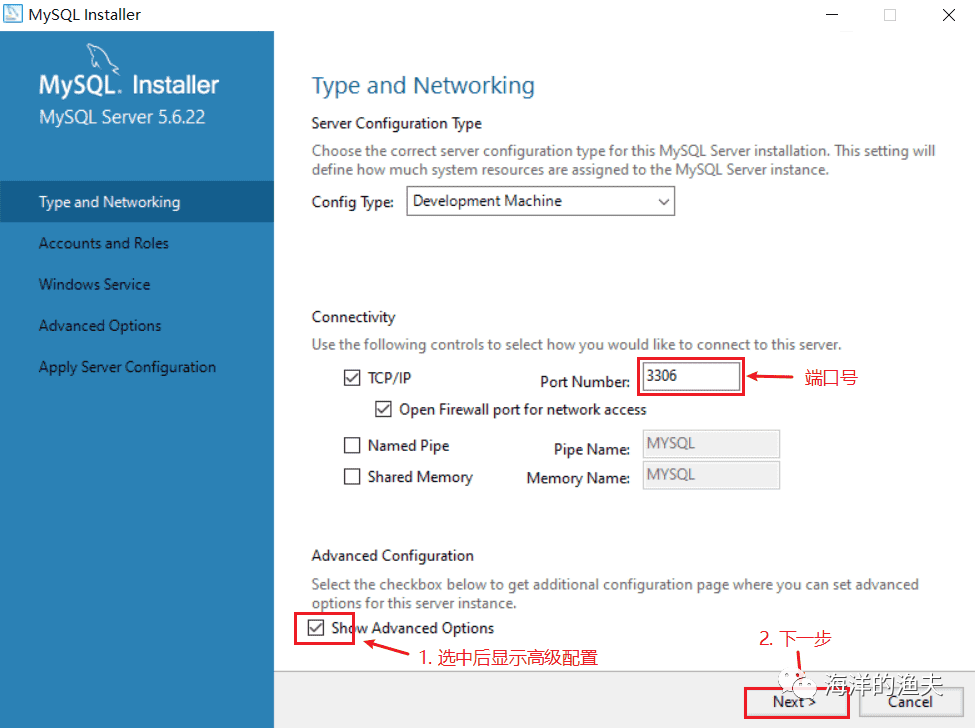This screenshot has width=975, height=728.
Task: Enable the Named Pipe checkbox
Action: click(352, 446)
